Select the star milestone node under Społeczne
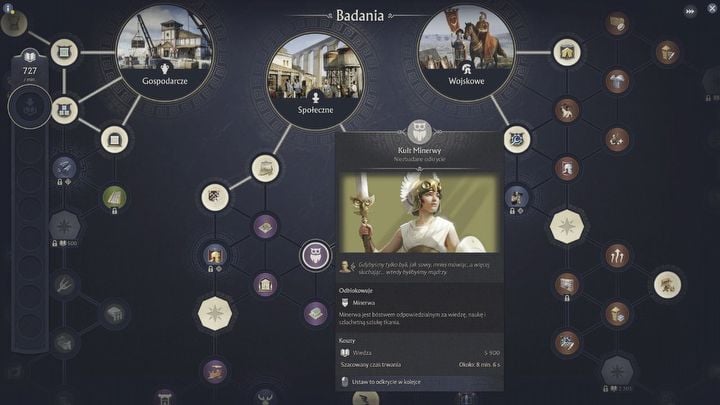 215,314
